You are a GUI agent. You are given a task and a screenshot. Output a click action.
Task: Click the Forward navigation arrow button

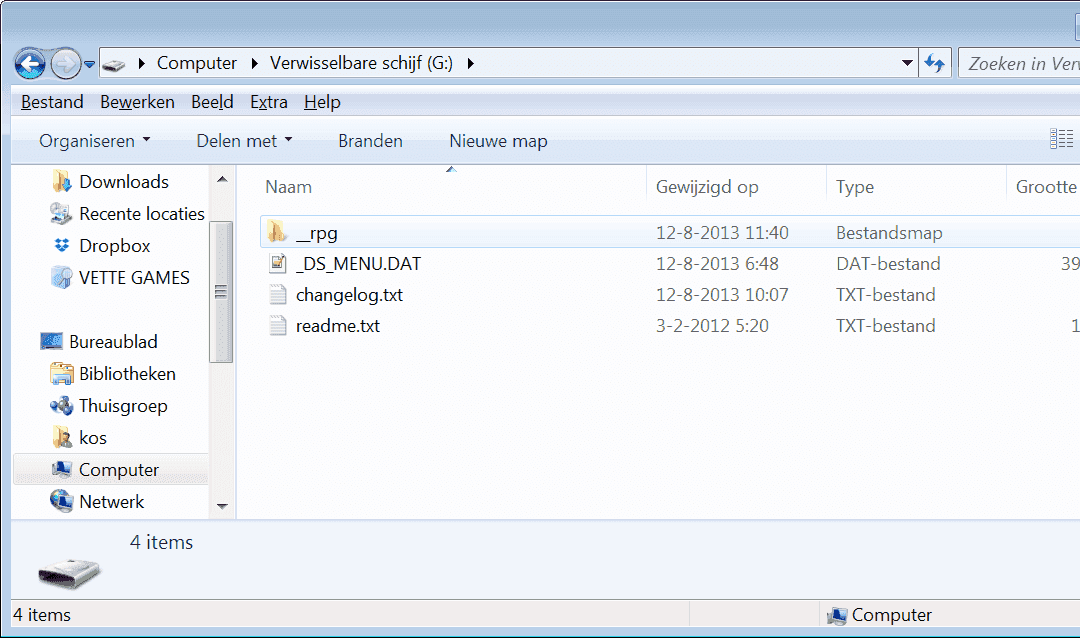click(x=66, y=65)
